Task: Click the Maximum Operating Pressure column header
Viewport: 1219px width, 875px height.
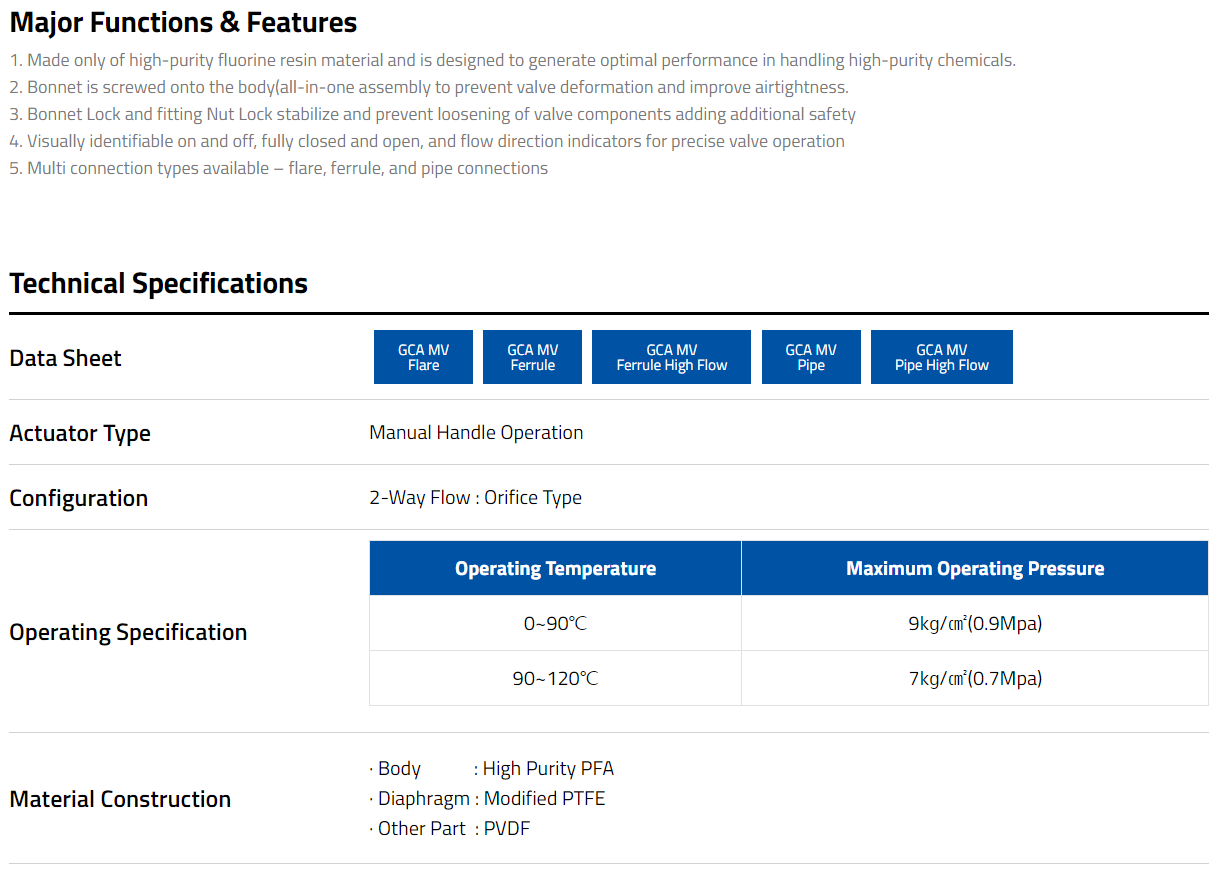Action: [x=975, y=568]
